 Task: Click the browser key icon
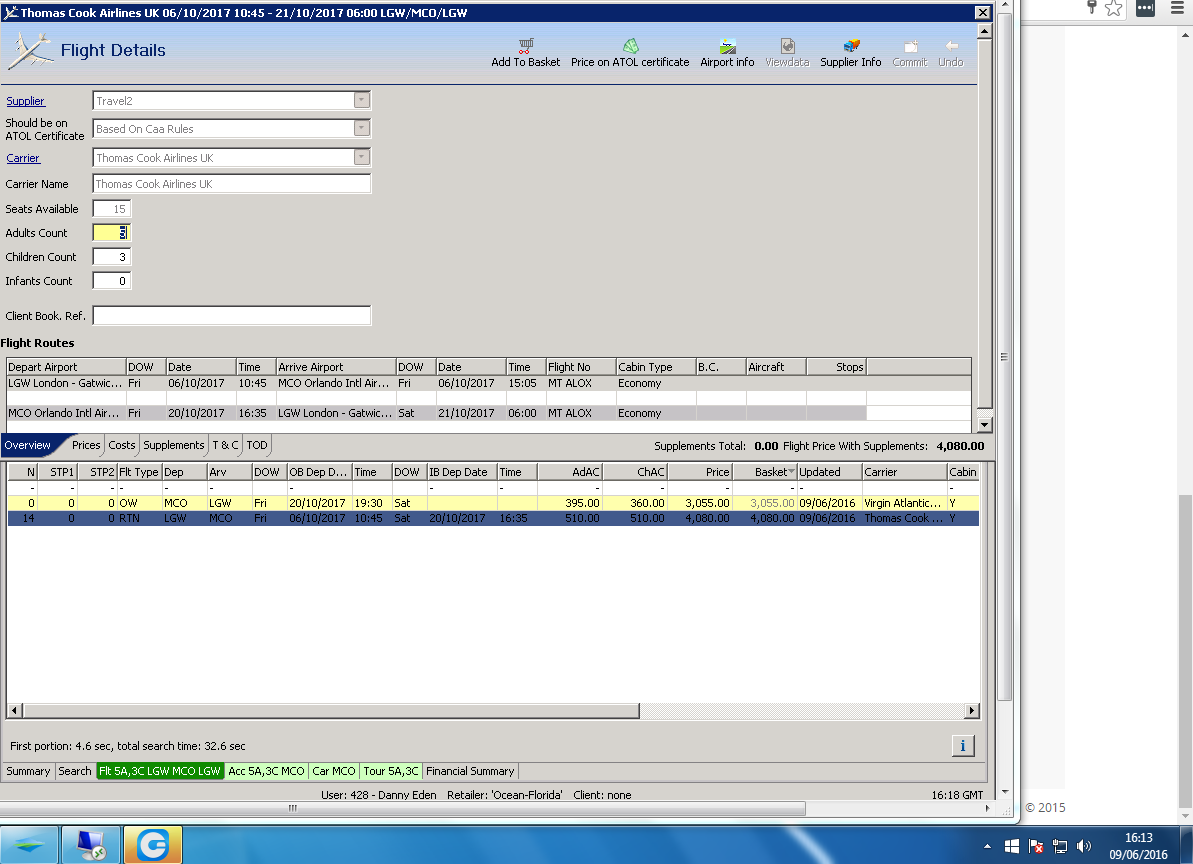pos(1091,8)
